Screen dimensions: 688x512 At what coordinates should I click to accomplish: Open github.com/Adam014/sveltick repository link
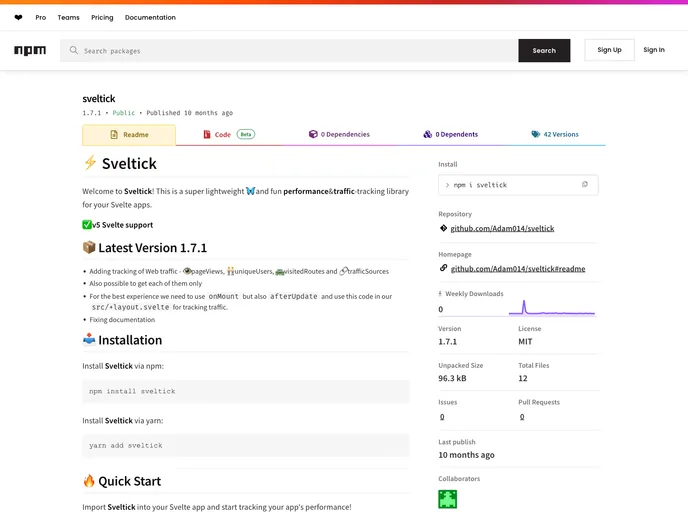click(502, 228)
